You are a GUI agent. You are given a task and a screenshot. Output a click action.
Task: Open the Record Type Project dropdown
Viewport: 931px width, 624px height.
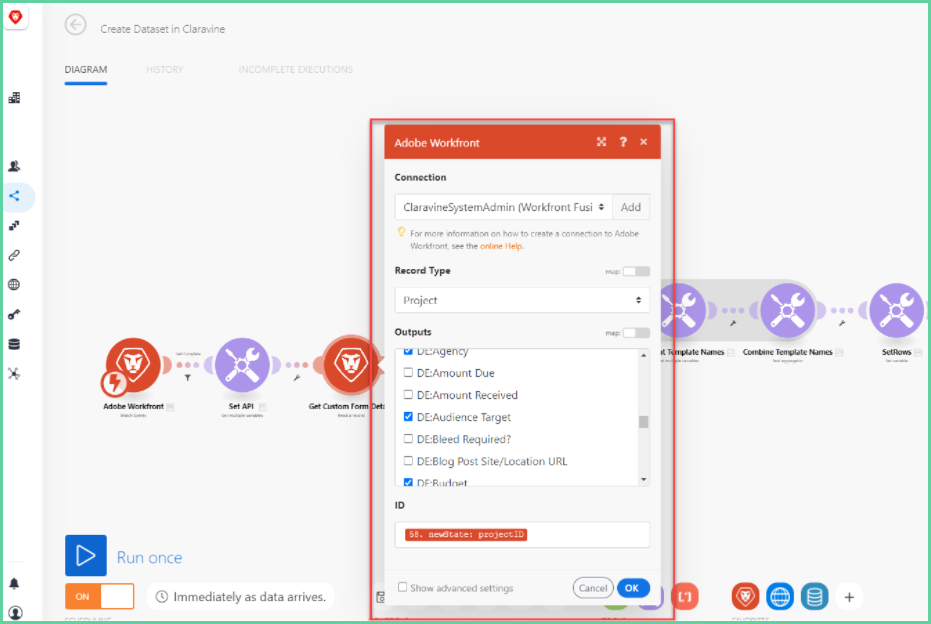tap(522, 300)
